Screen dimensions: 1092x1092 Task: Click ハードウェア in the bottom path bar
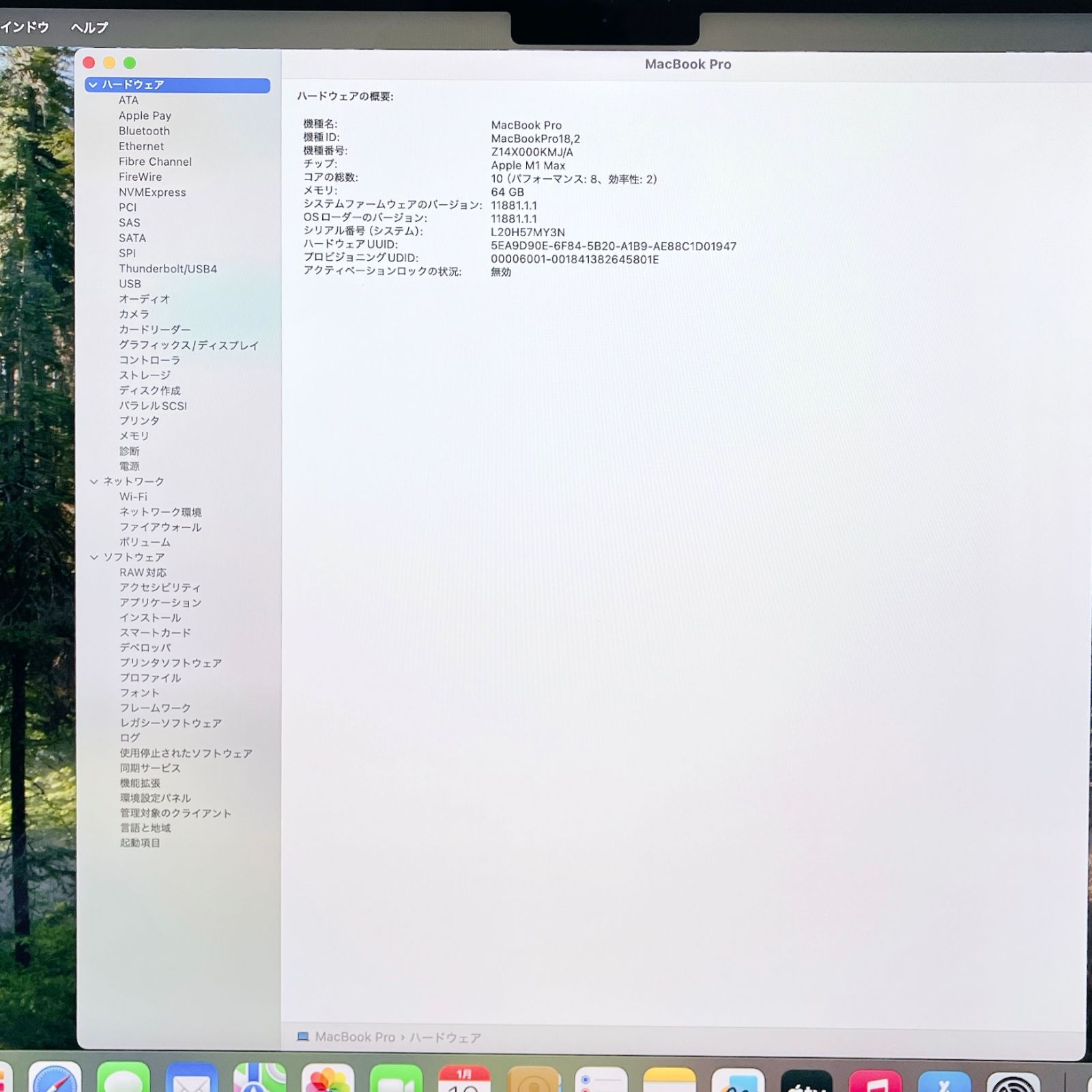tap(445, 1037)
